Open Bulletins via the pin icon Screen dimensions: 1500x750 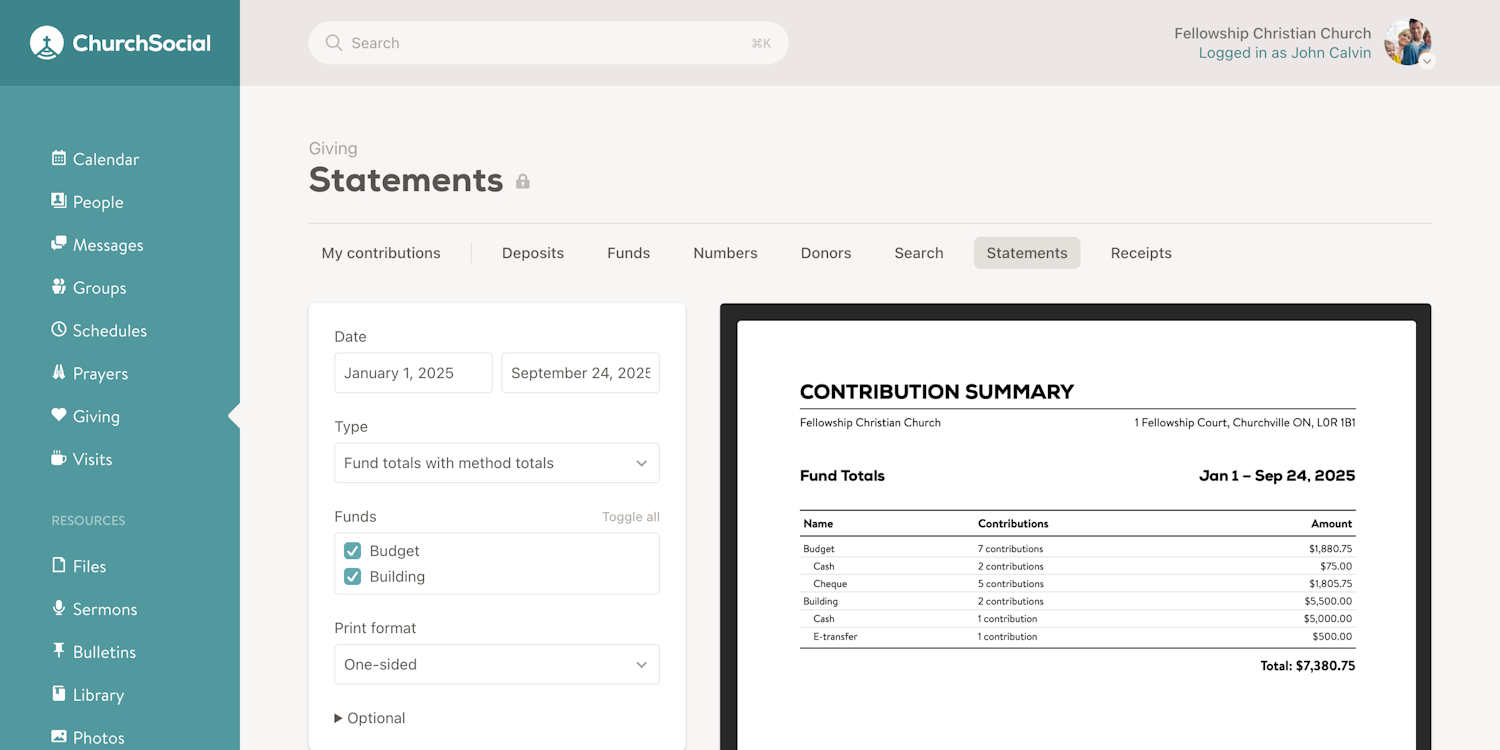59,651
